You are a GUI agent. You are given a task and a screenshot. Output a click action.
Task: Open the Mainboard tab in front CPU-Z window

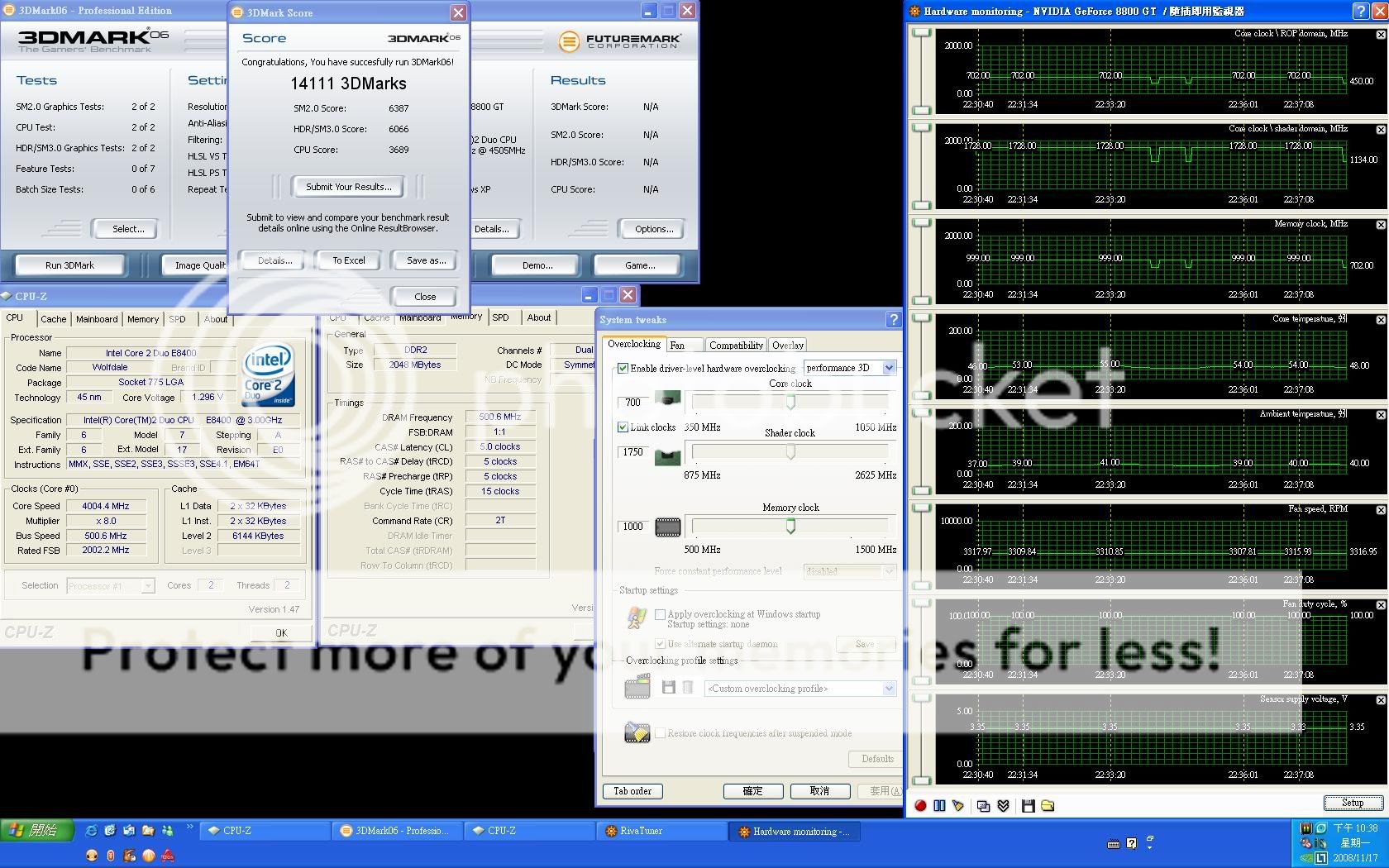[x=97, y=319]
